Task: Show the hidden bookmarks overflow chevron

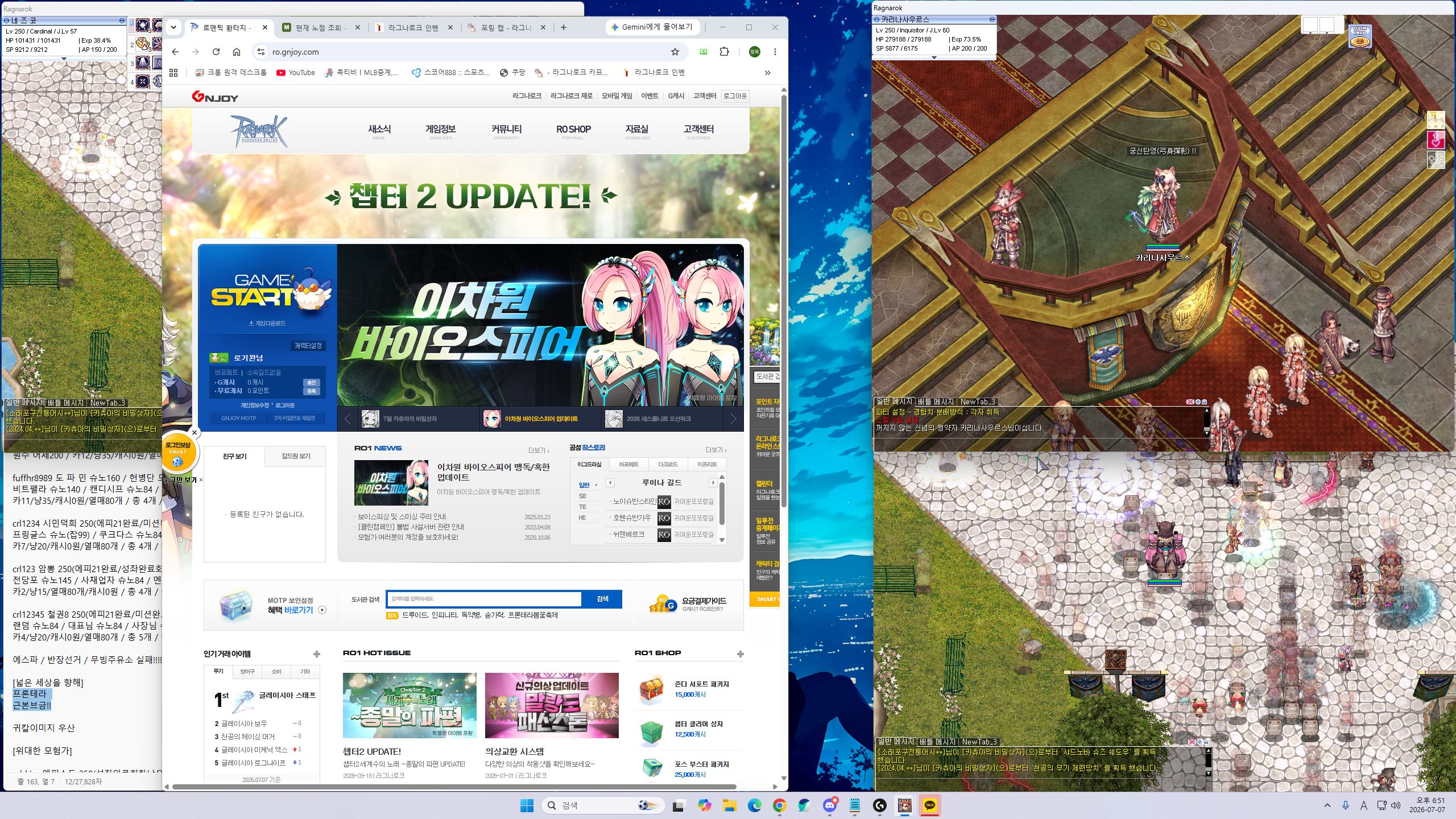Action: (x=767, y=73)
